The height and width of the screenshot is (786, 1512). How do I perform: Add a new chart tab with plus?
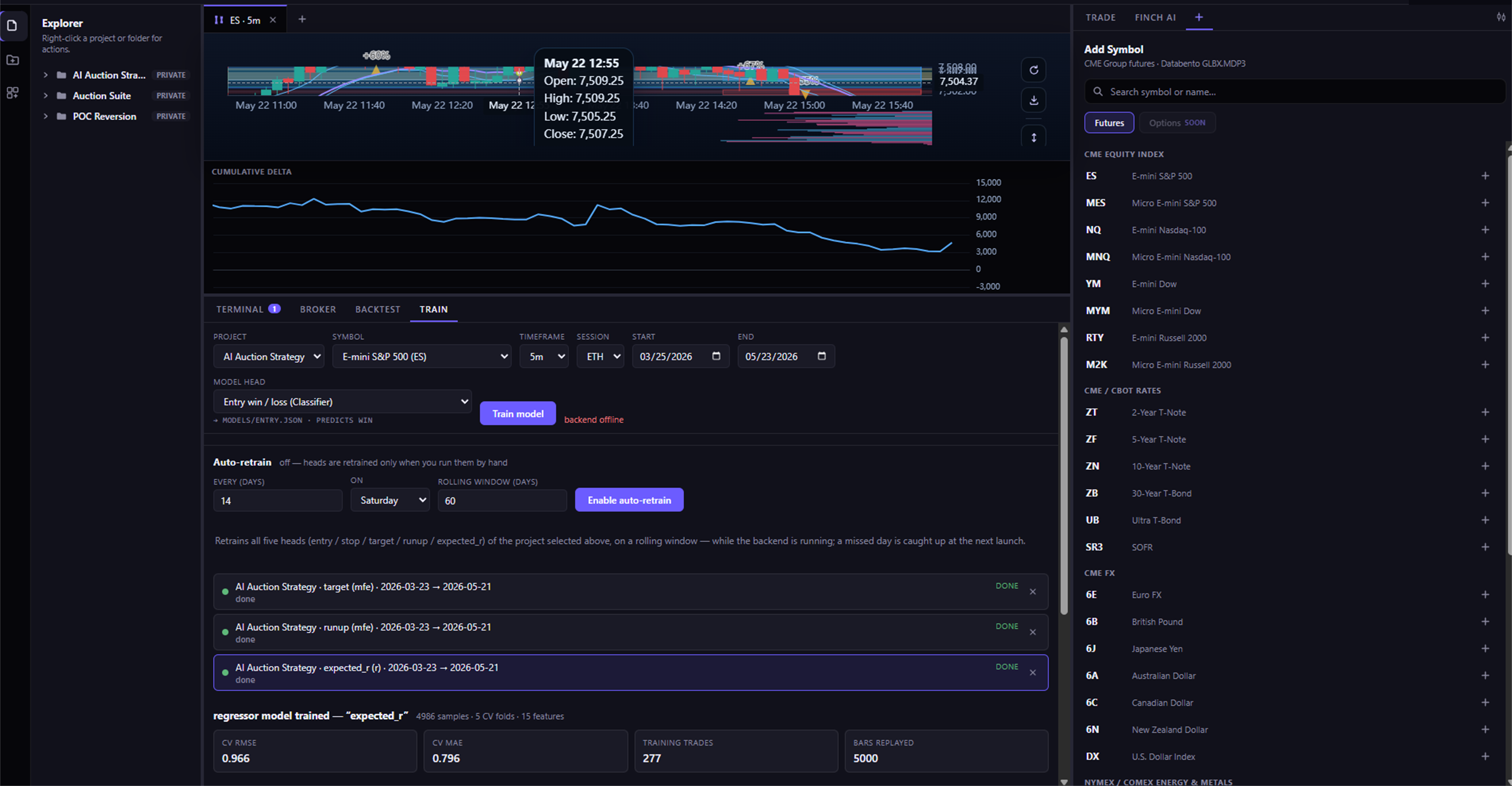(x=302, y=19)
